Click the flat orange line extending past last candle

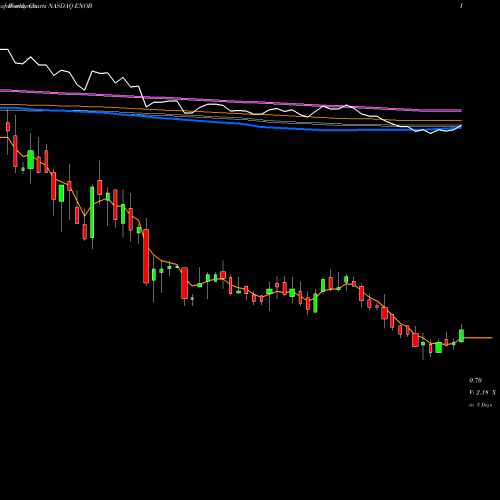[478, 338]
